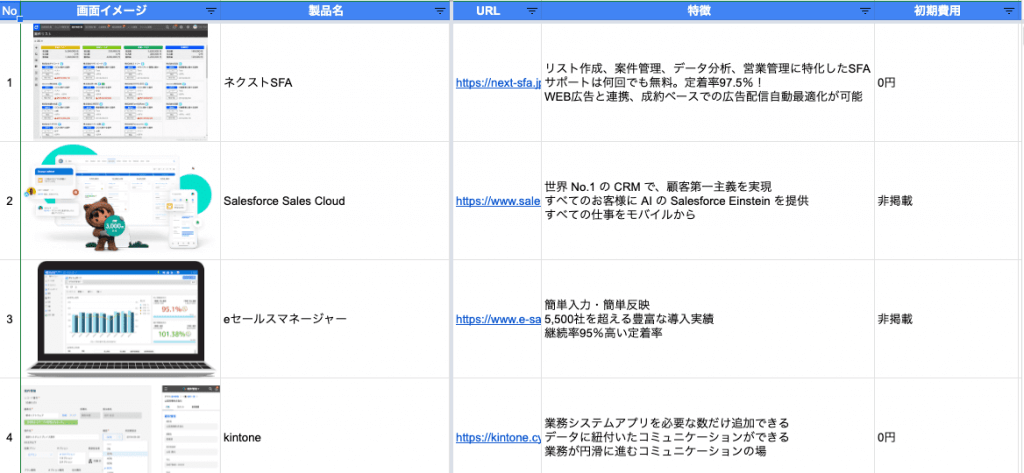Image resolution: width=1024 pixels, height=473 pixels.
Task: Open the filter for 製品名 column
Action: 440,10
